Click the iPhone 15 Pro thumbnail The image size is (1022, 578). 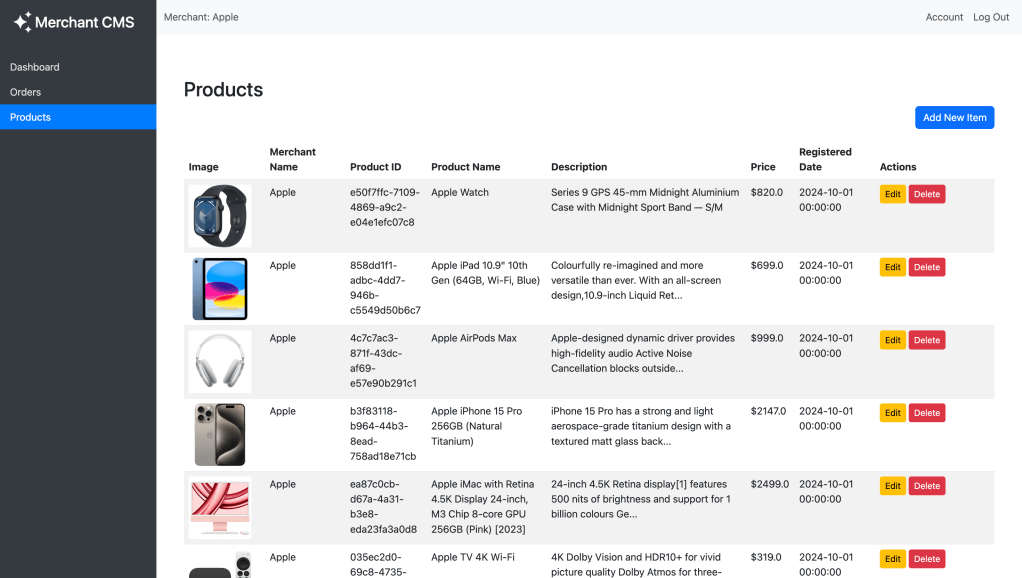click(219, 434)
